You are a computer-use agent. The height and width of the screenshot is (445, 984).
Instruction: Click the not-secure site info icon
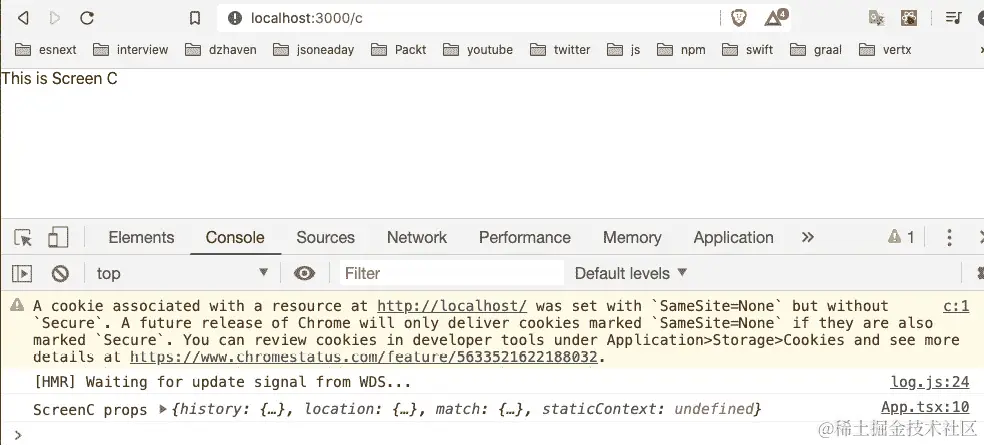[235, 18]
